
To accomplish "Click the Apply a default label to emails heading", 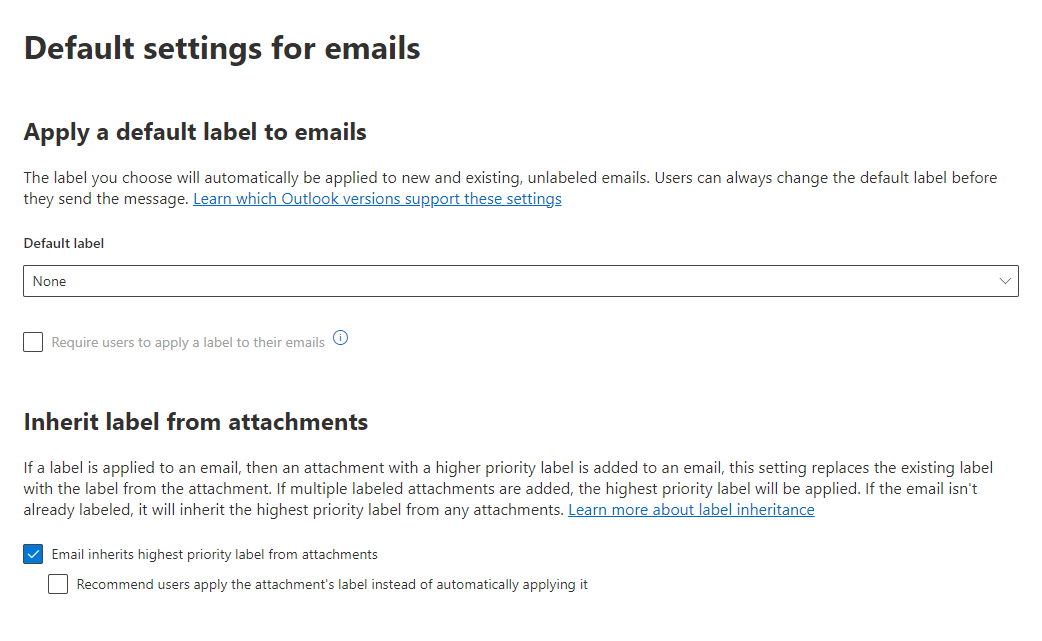I will coord(195,132).
